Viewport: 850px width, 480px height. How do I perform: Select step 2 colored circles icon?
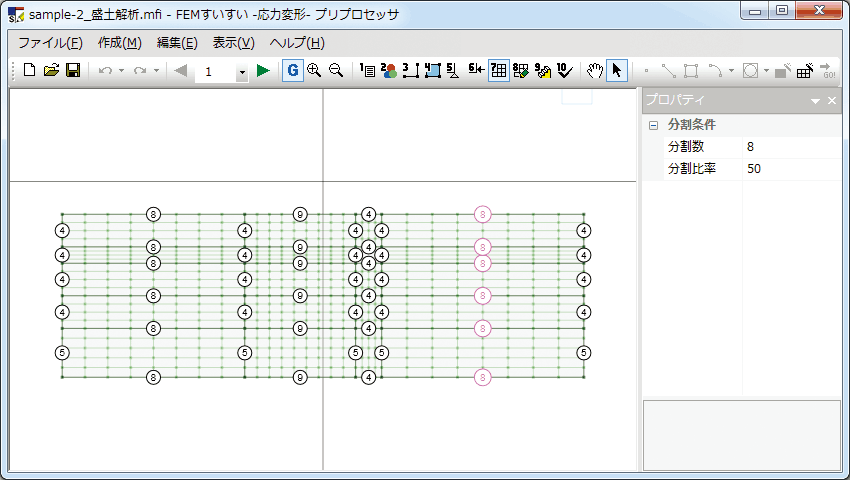click(389, 71)
